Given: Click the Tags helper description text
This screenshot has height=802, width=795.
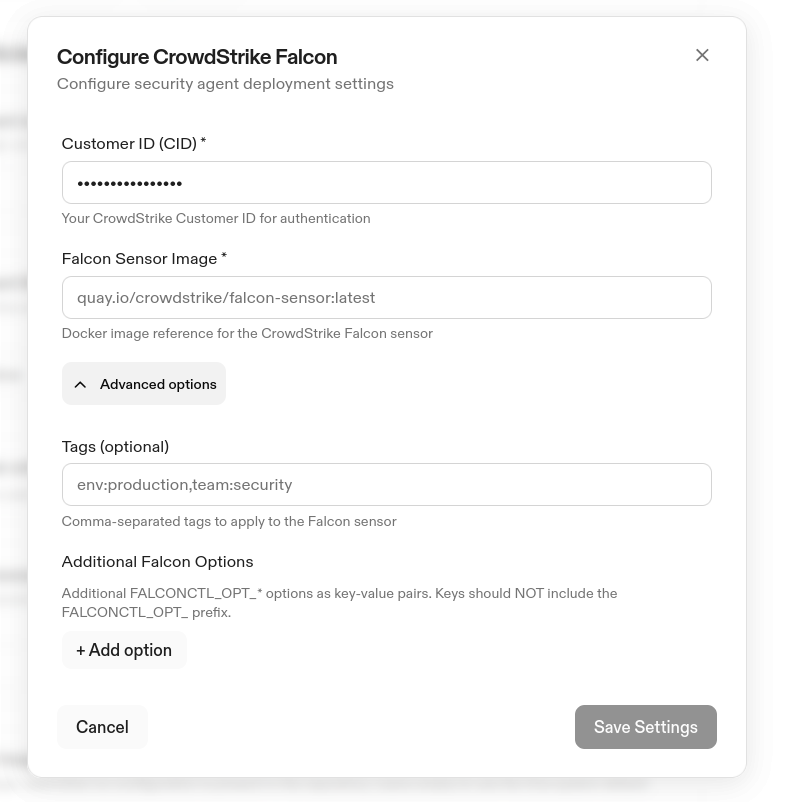Looking at the screenshot, I should click(229, 521).
